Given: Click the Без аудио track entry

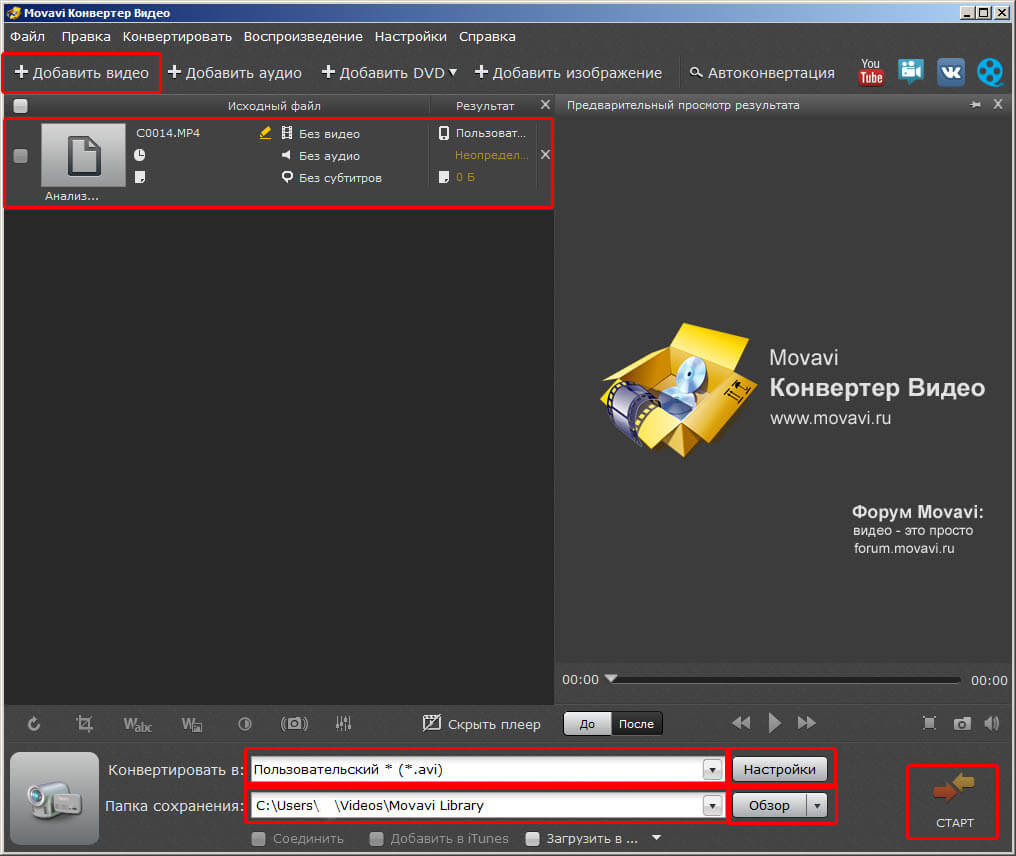Looking at the screenshot, I should click(x=329, y=156).
